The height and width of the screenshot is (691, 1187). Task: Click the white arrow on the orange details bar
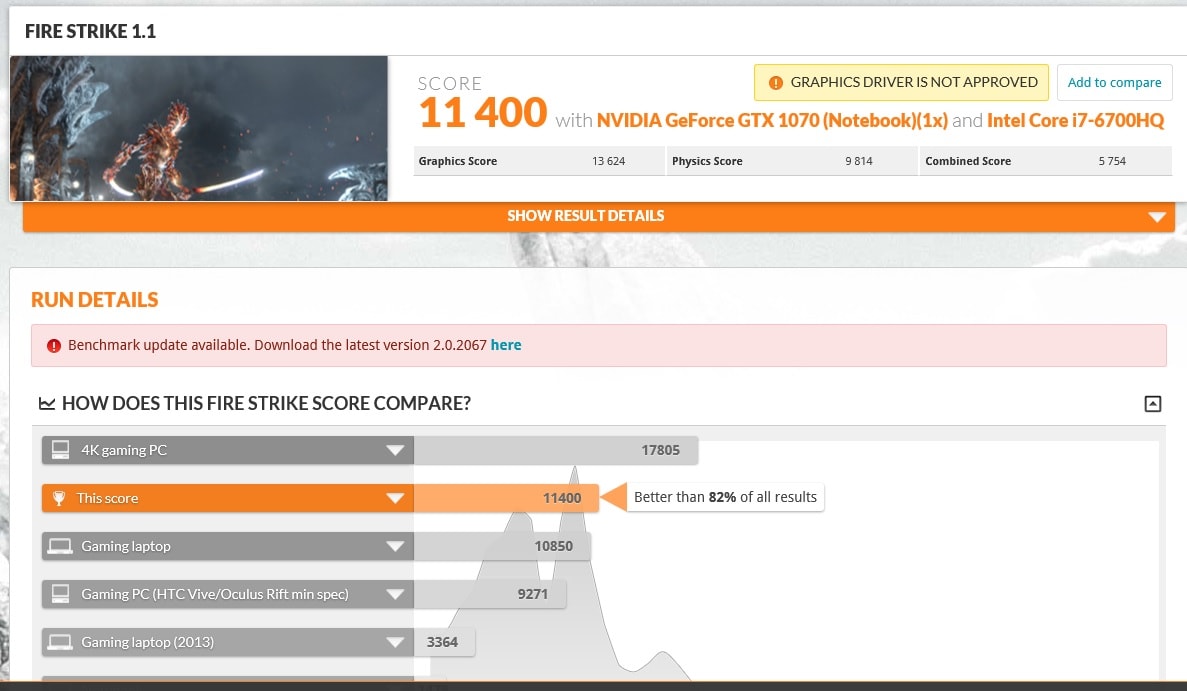pyautogui.click(x=1157, y=217)
